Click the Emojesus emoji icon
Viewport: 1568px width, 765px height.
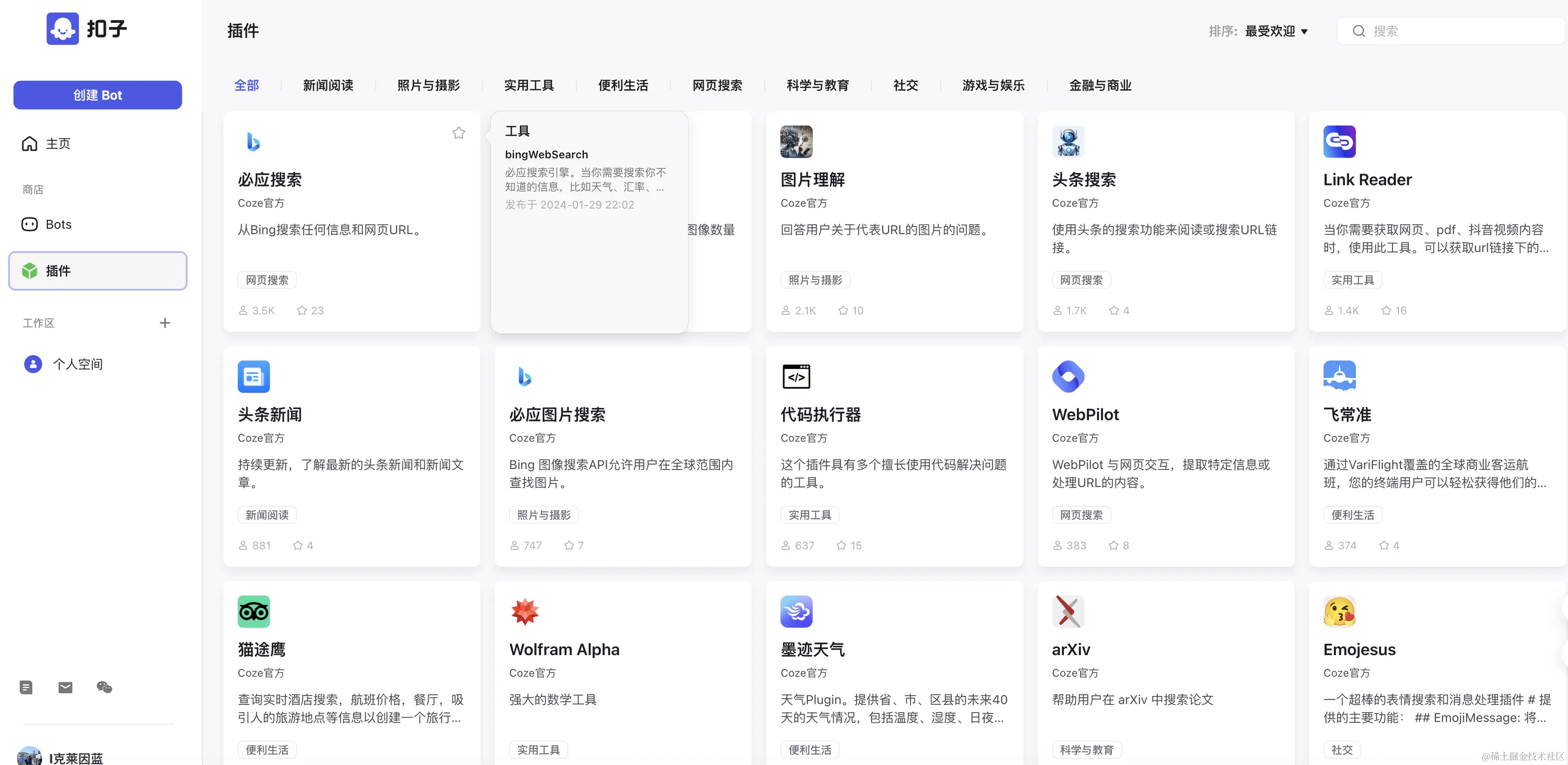pos(1340,612)
